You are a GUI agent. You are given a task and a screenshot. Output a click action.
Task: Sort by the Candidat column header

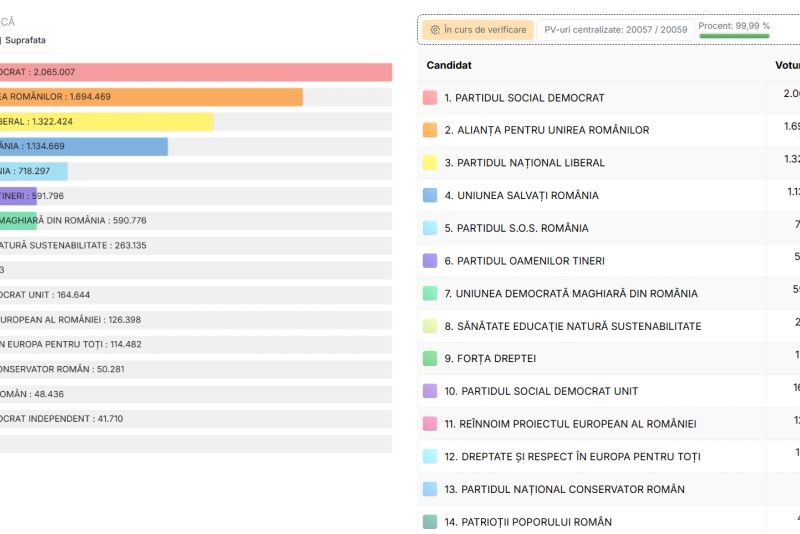(449, 65)
